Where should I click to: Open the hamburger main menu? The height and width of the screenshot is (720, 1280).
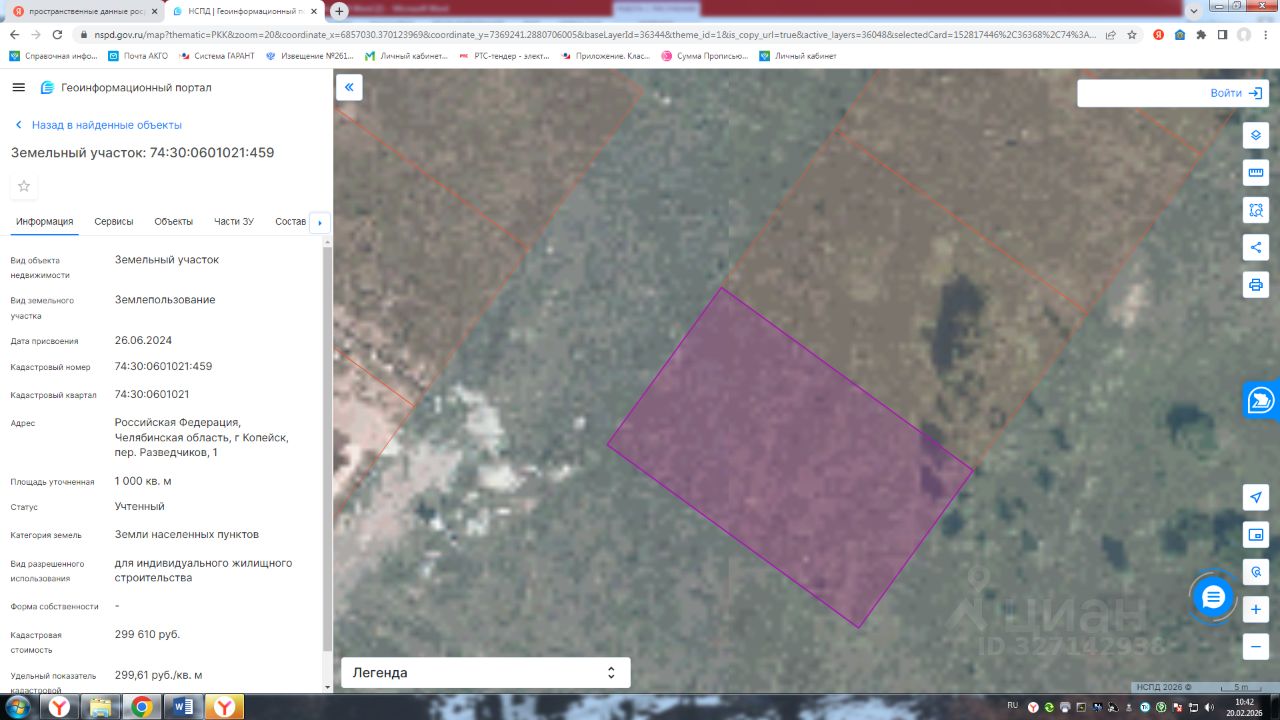18,88
